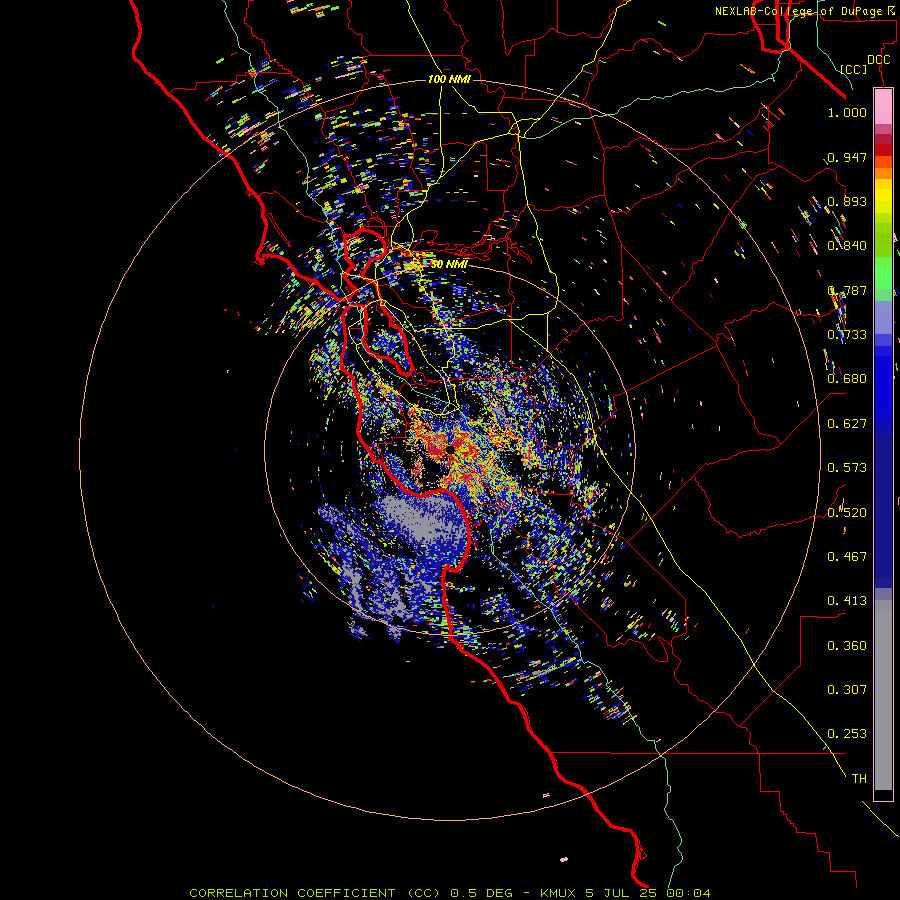Select the 0.627 scale value
Screen dimensions: 900x900
coord(847,424)
